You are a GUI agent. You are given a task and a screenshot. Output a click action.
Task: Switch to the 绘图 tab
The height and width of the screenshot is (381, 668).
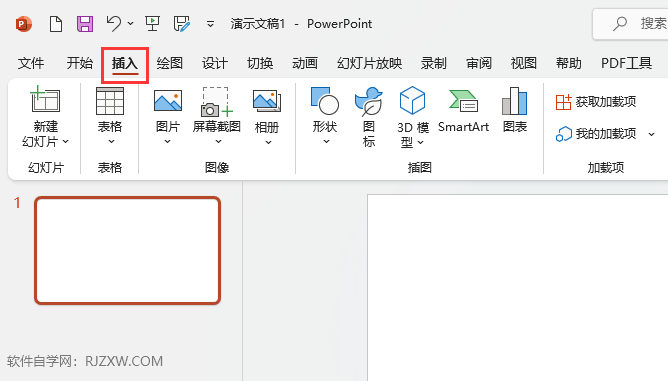(170, 64)
